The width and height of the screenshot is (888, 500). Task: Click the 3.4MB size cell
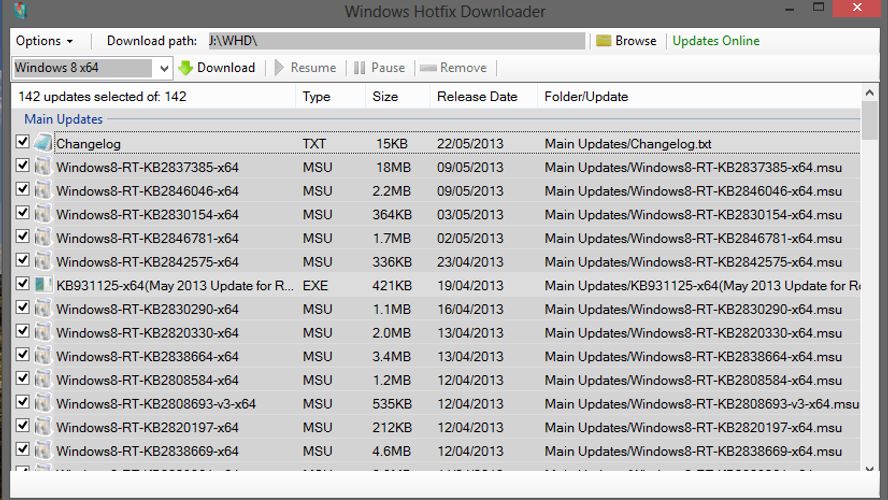click(391, 357)
